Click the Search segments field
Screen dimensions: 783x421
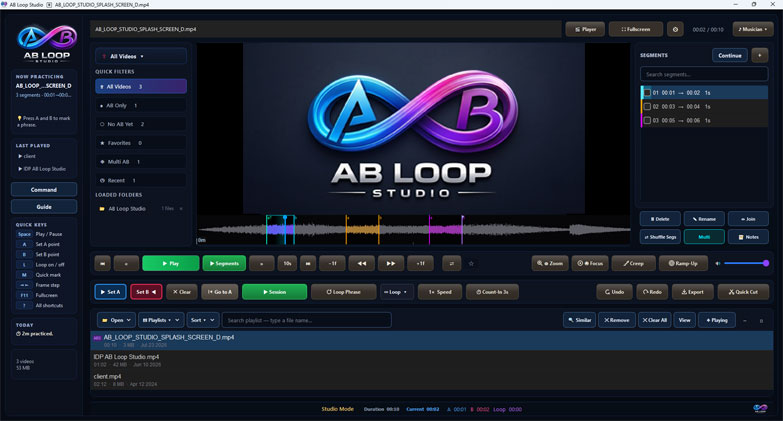point(704,74)
